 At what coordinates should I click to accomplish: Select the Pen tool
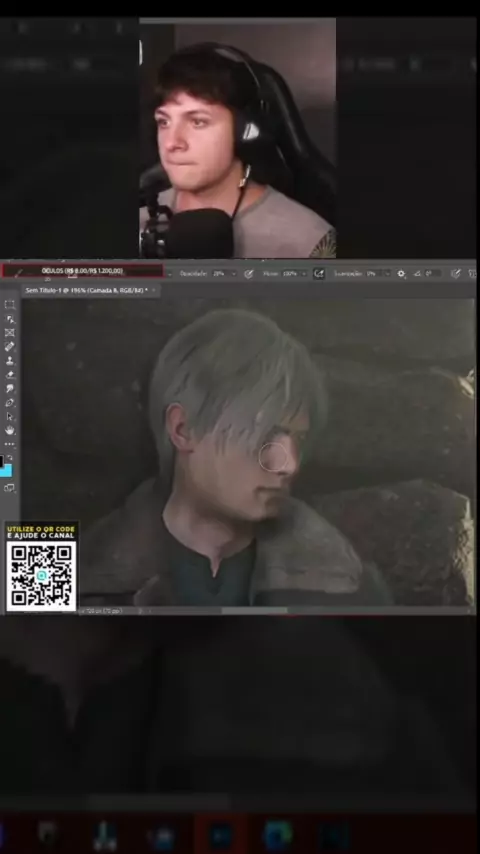point(9,403)
